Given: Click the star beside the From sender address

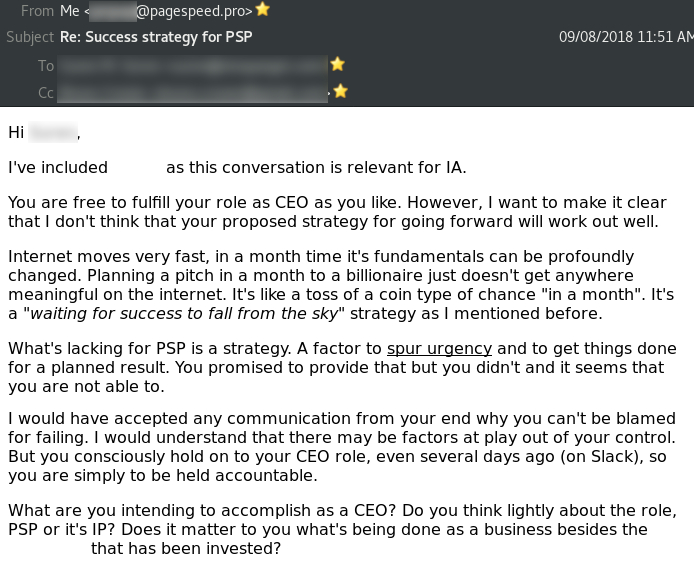Looking at the screenshot, I should coord(262,9).
